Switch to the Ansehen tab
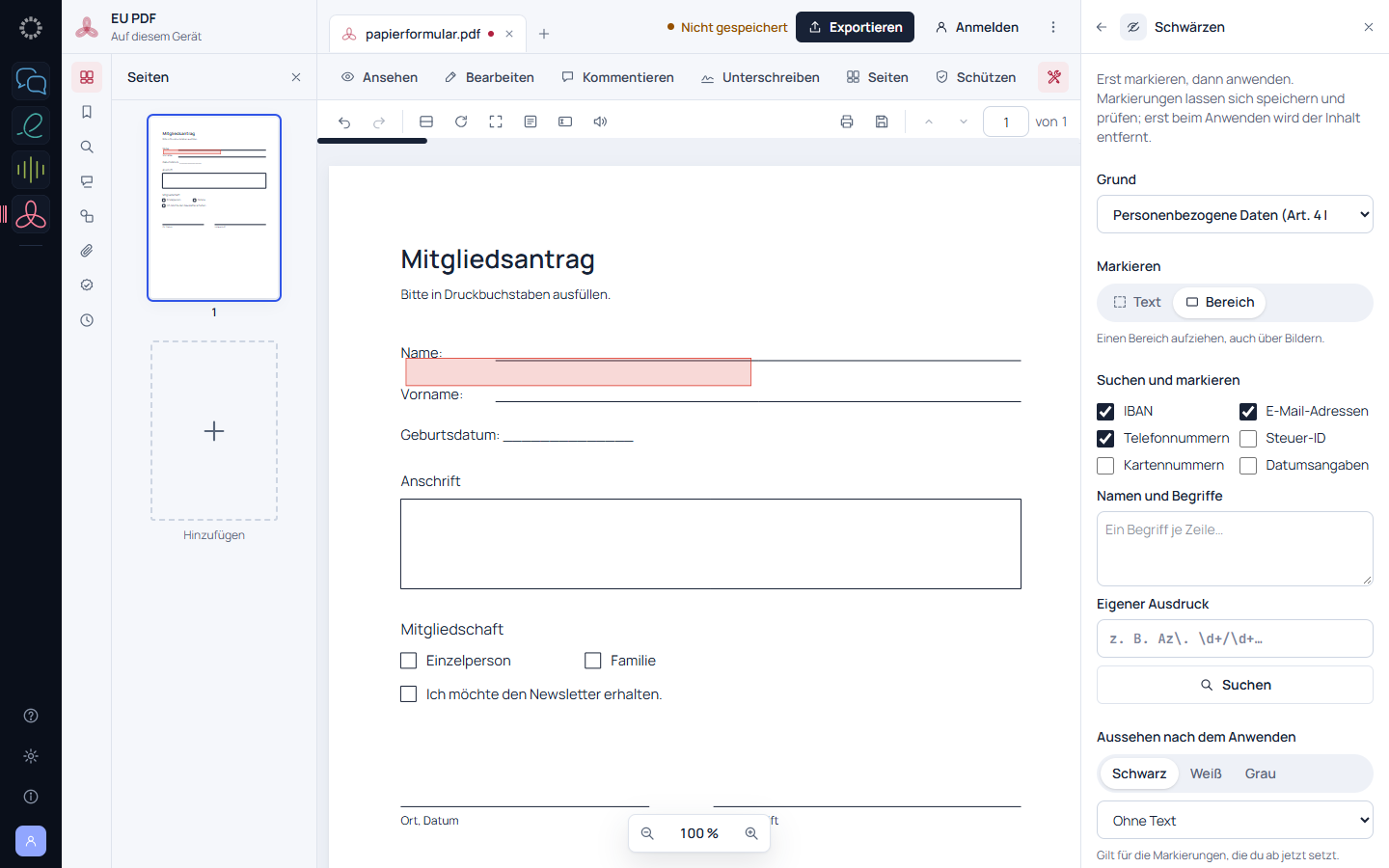This screenshot has width=1389, height=868. pyautogui.click(x=379, y=77)
